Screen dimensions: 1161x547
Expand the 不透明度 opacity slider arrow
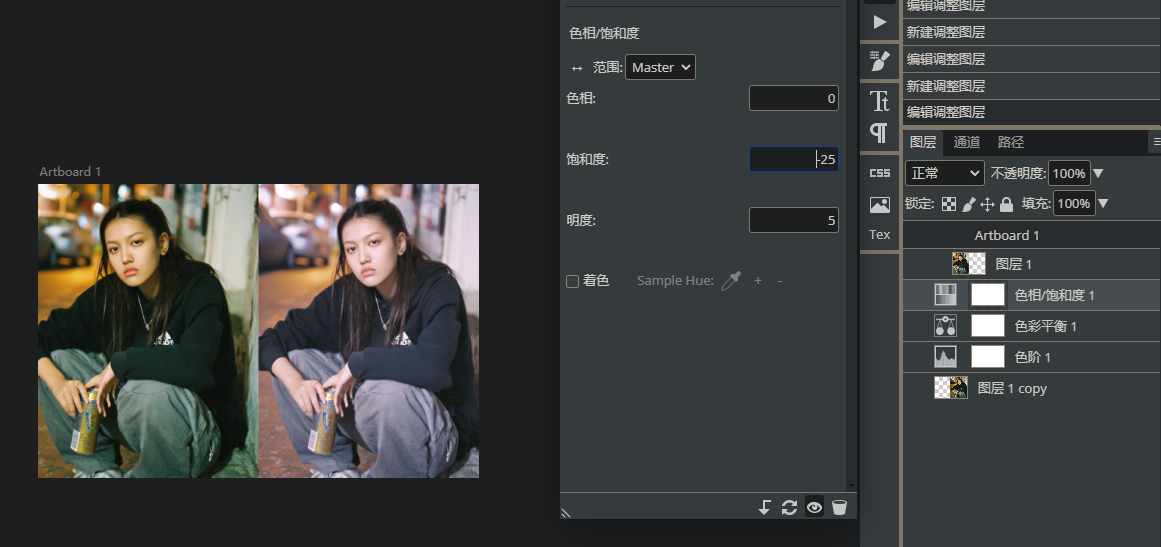(x=1098, y=173)
